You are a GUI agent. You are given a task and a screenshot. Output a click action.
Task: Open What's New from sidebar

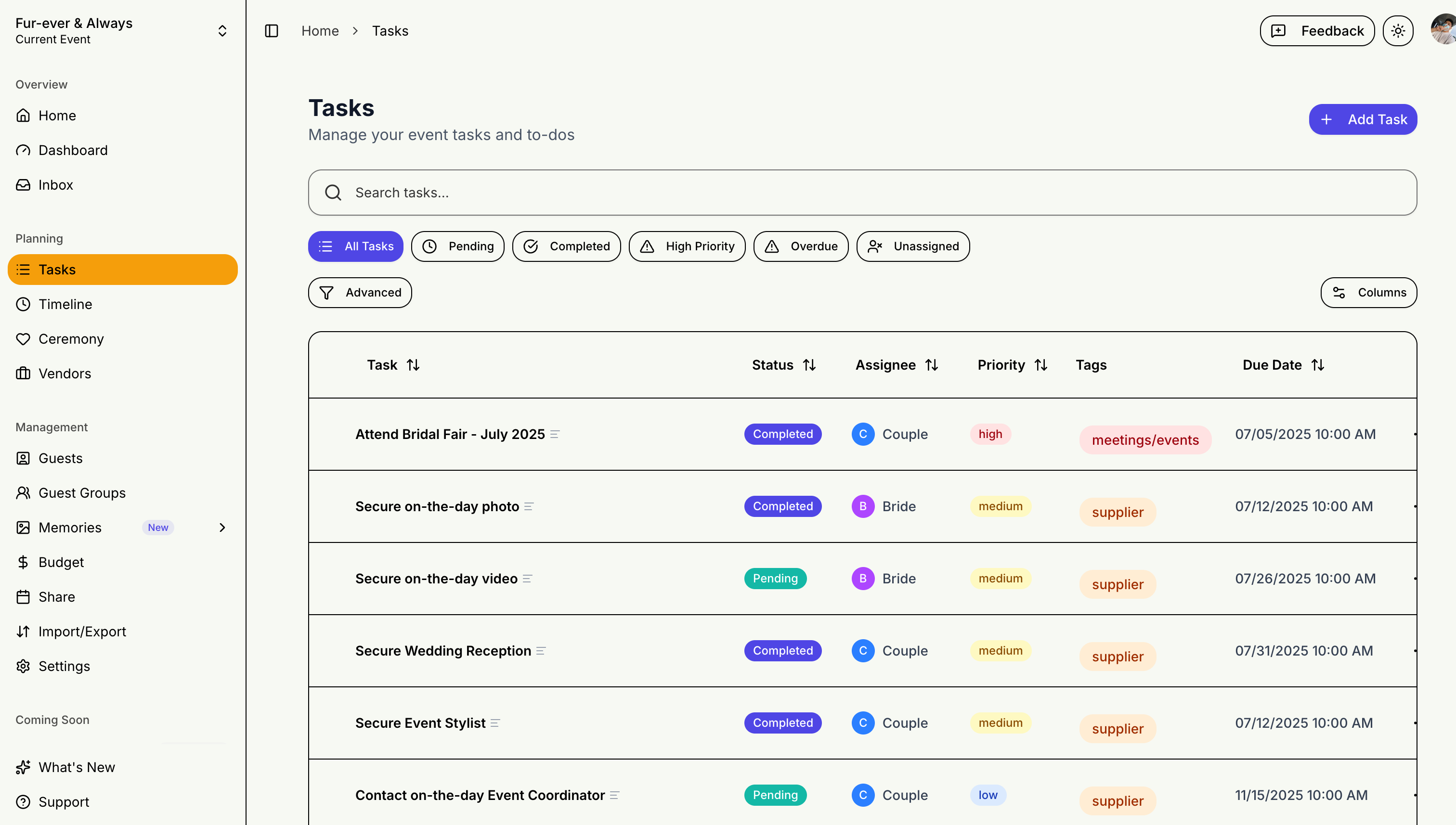77,767
